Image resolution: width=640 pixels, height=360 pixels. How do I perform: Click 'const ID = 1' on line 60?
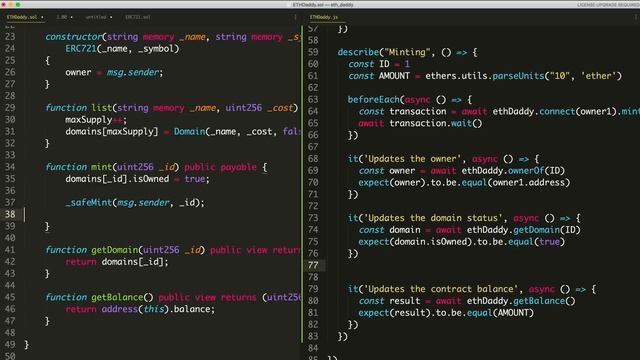379,64
